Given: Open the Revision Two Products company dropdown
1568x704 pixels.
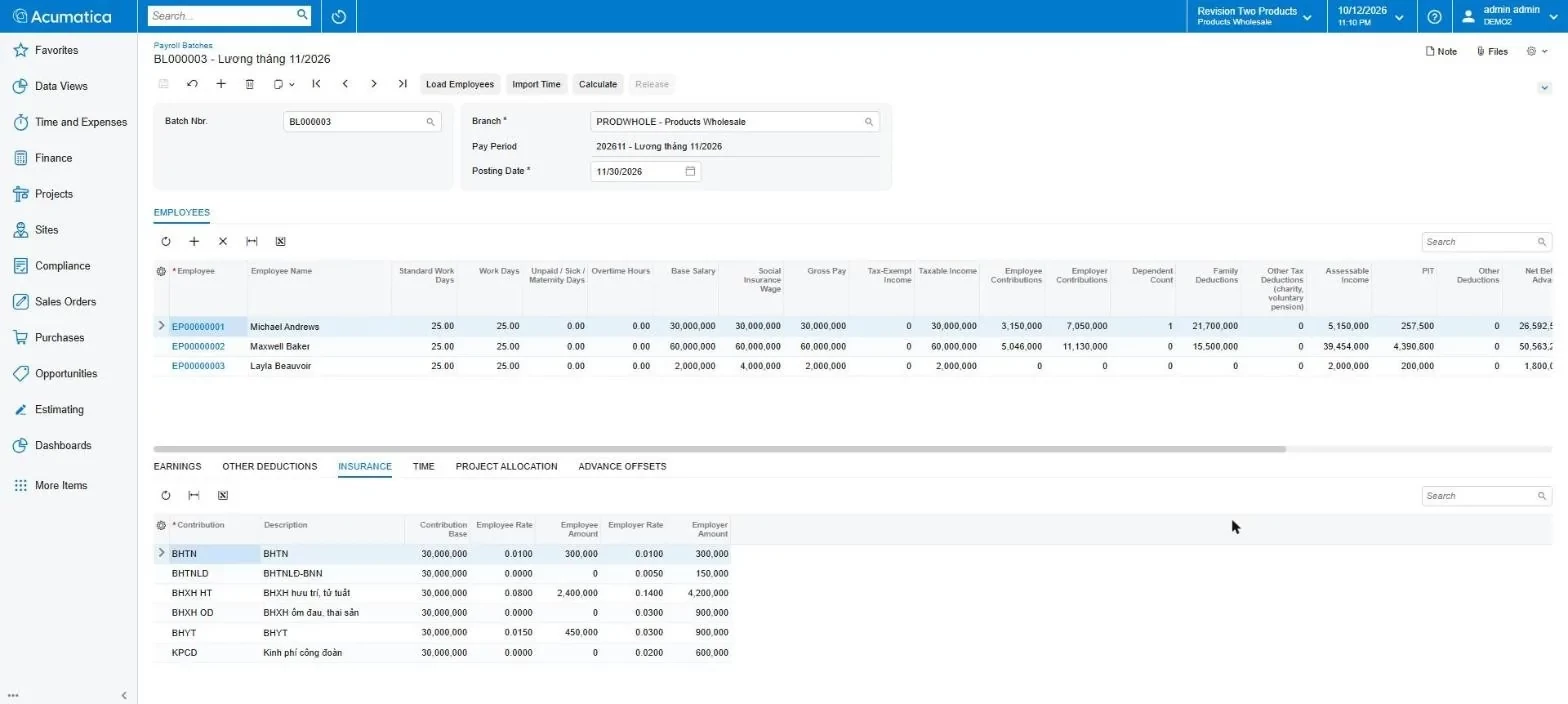Looking at the screenshot, I should 1254,16.
